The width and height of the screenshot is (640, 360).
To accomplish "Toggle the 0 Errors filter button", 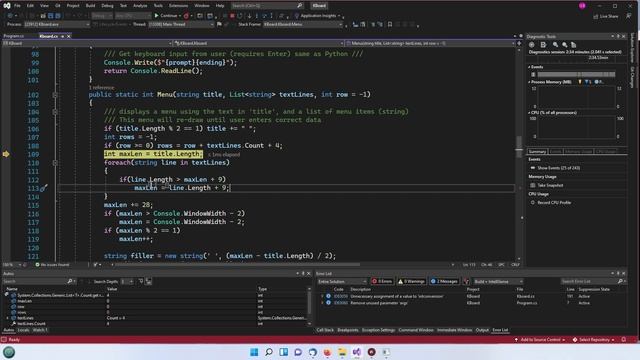I will [382, 281].
